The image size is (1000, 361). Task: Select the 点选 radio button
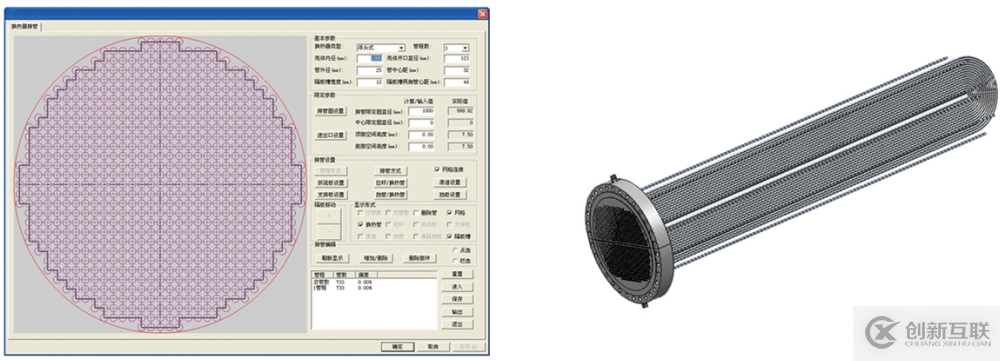[455, 250]
